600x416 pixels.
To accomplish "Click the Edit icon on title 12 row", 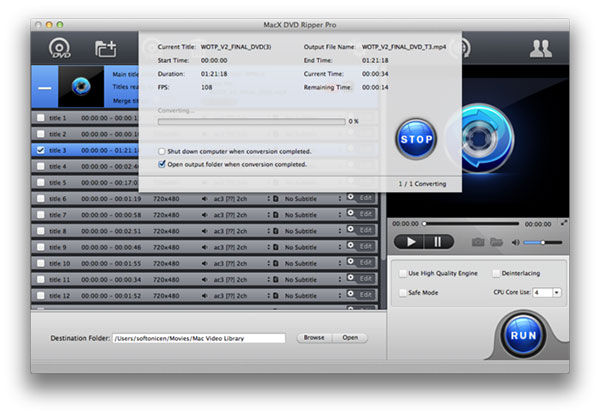I will tap(360, 294).
